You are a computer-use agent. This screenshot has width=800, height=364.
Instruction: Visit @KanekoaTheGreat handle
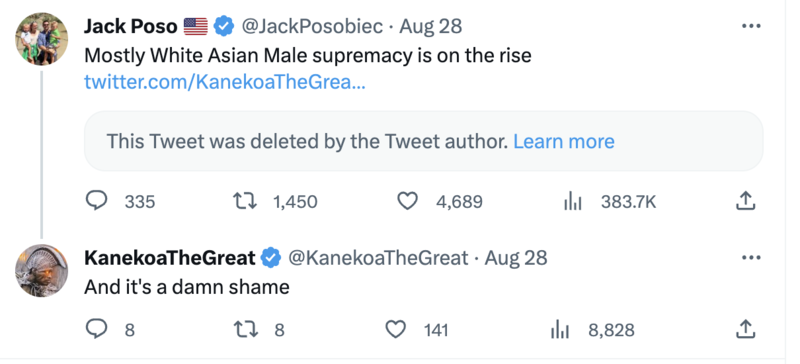point(378,258)
